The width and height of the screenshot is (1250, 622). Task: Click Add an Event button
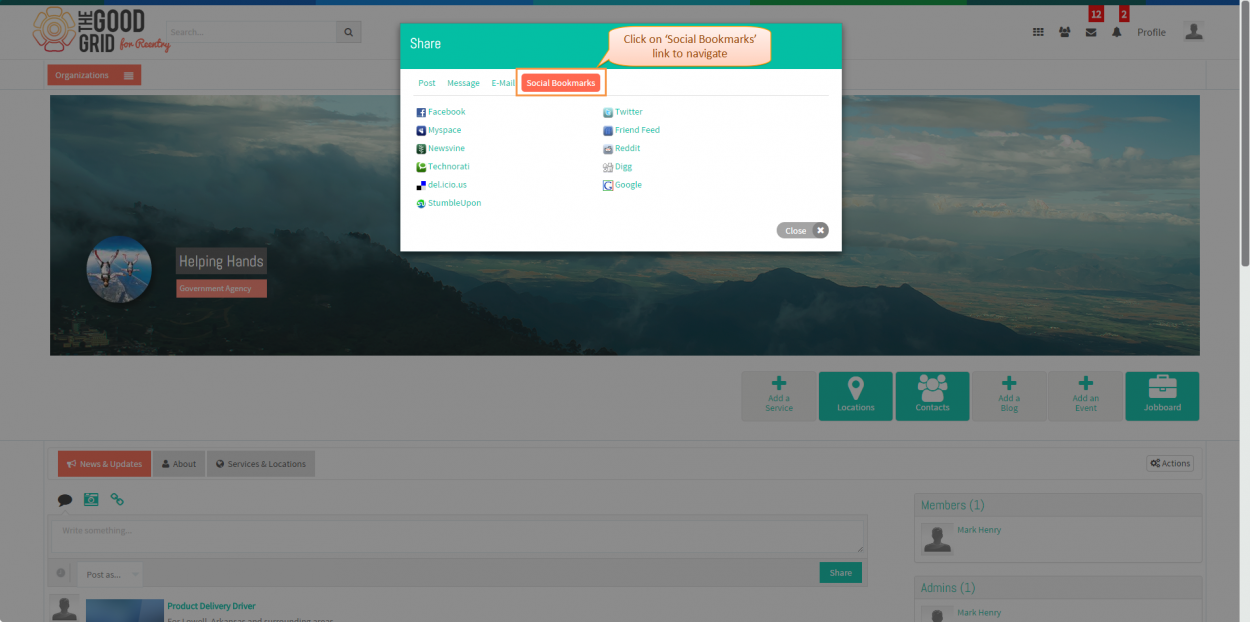pos(1086,396)
